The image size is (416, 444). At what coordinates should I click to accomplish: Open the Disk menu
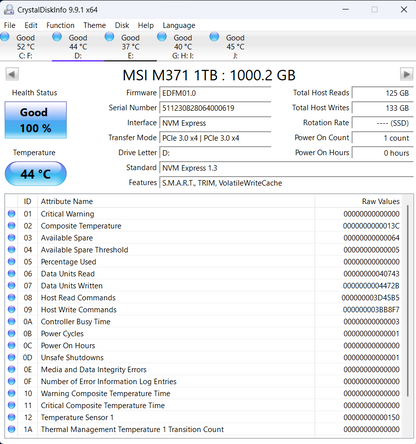pyautogui.click(x=122, y=25)
